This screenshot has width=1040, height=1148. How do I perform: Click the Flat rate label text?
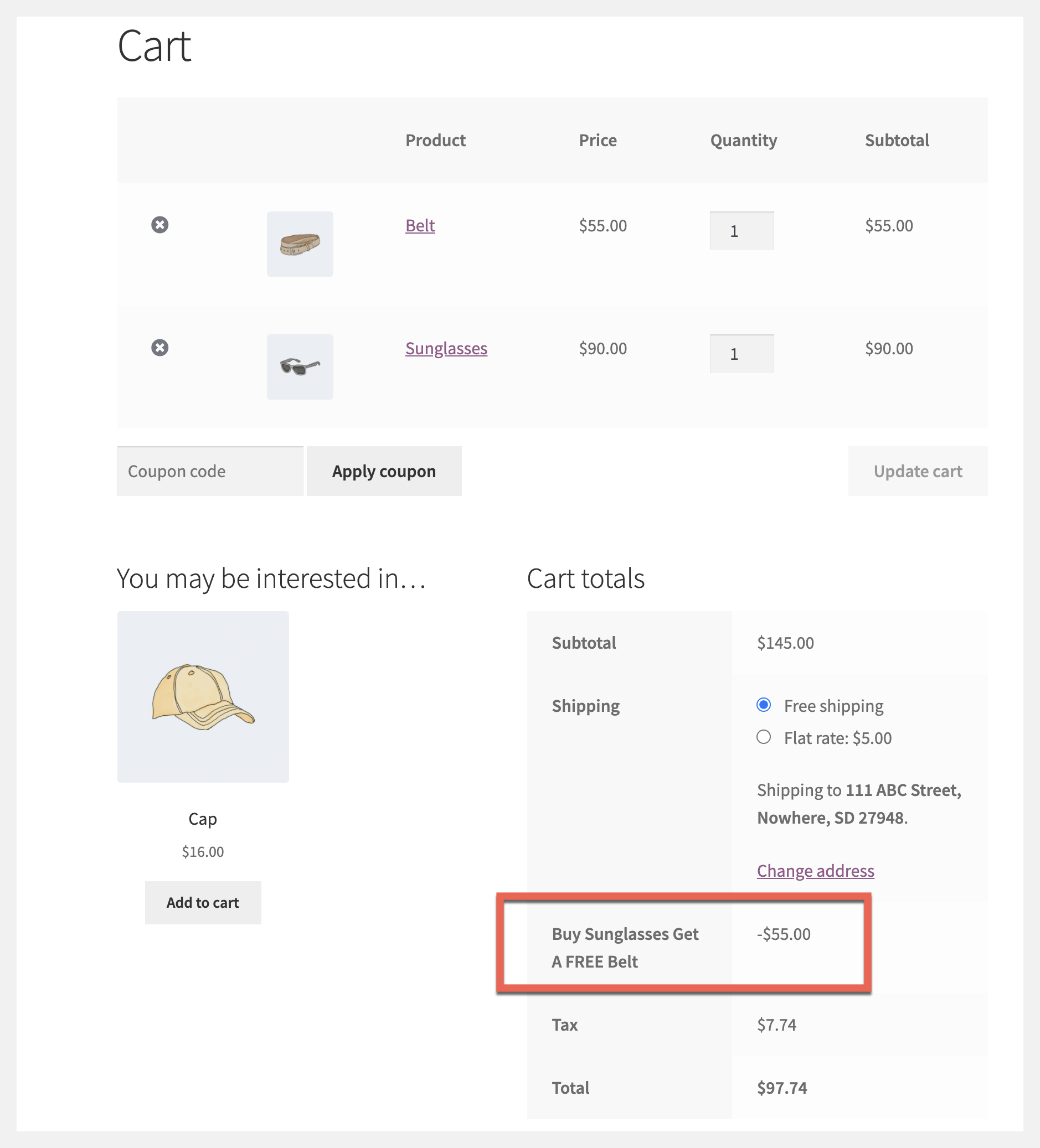coord(837,738)
